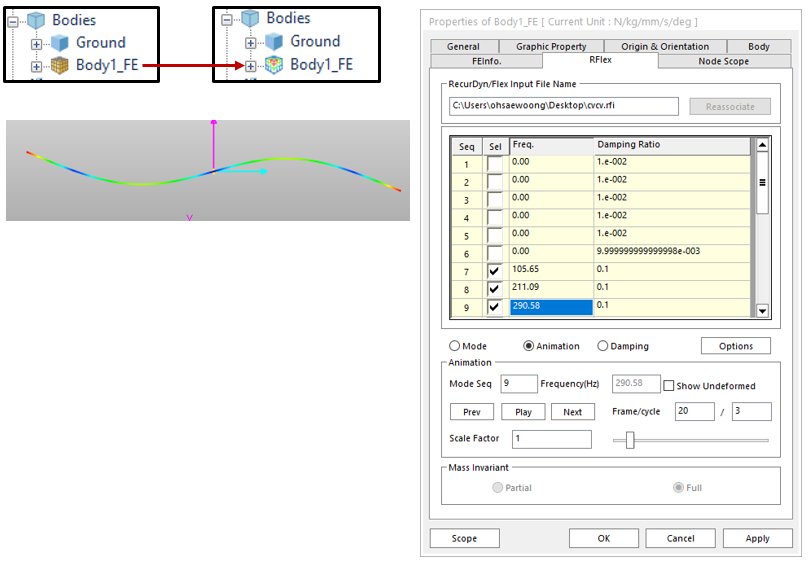Click the Reassociate button
808x562 pixels.
click(x=730, y=107)
